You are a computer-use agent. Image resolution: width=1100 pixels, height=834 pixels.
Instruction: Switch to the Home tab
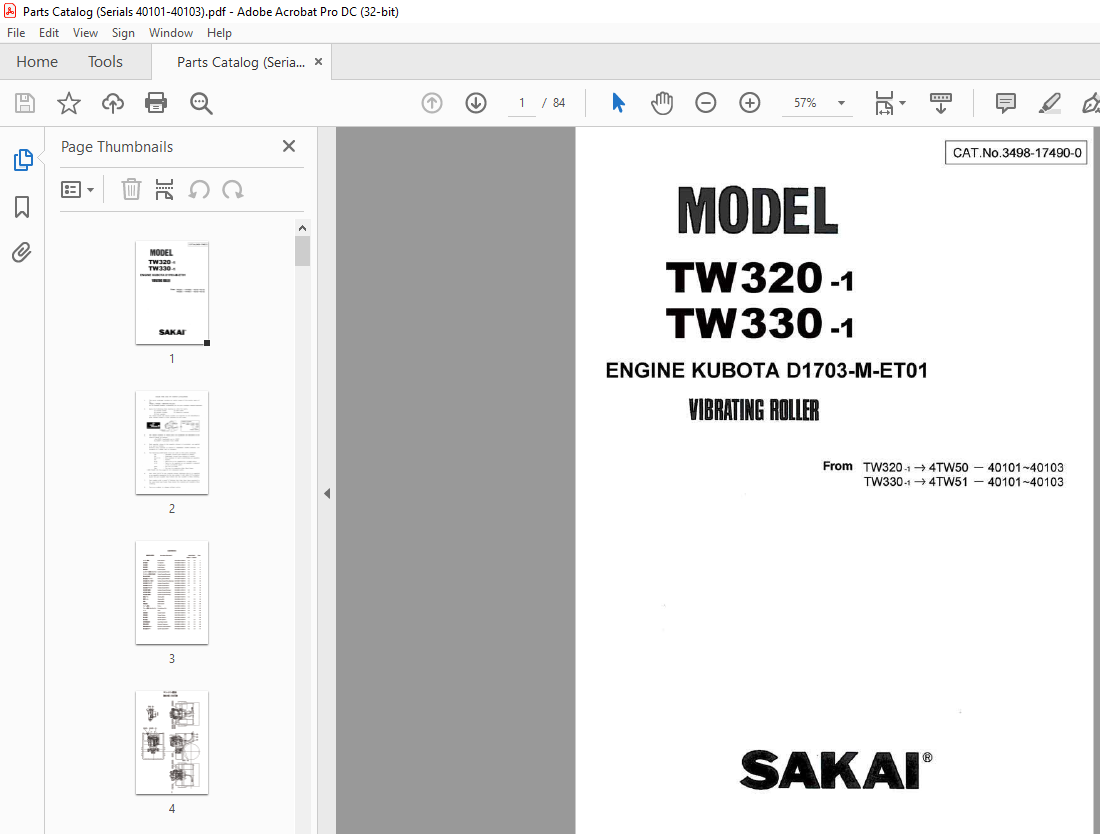[x=36, y=62]
